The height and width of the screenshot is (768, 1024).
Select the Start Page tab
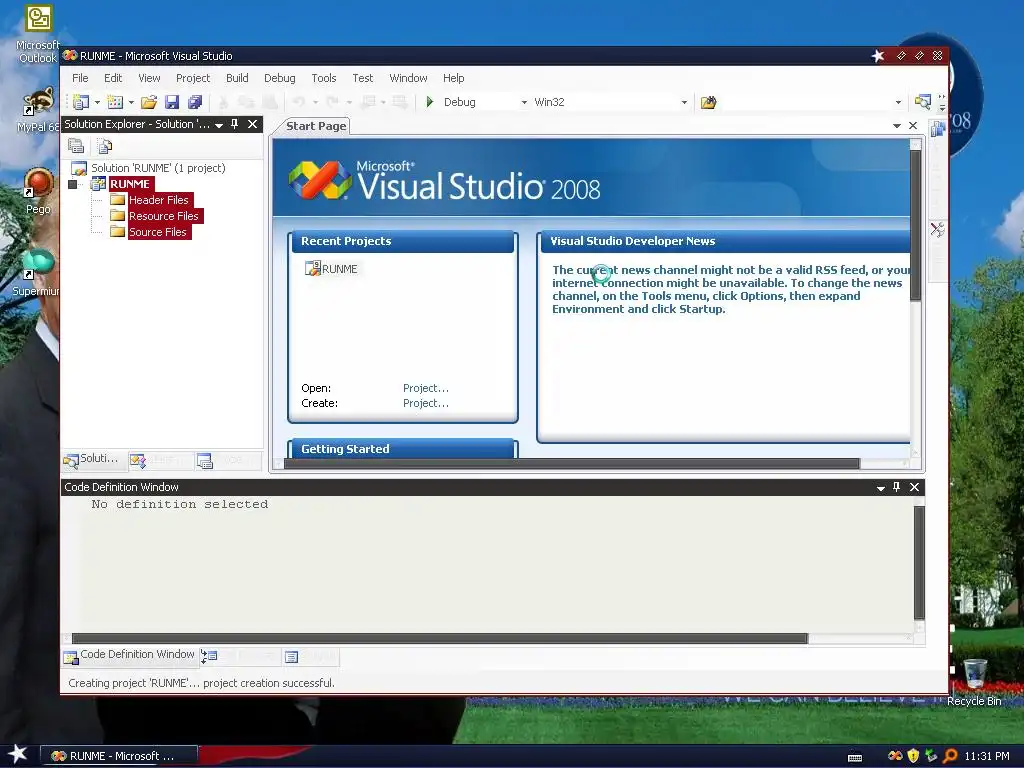pyautogui.click(x=316, y=126)
